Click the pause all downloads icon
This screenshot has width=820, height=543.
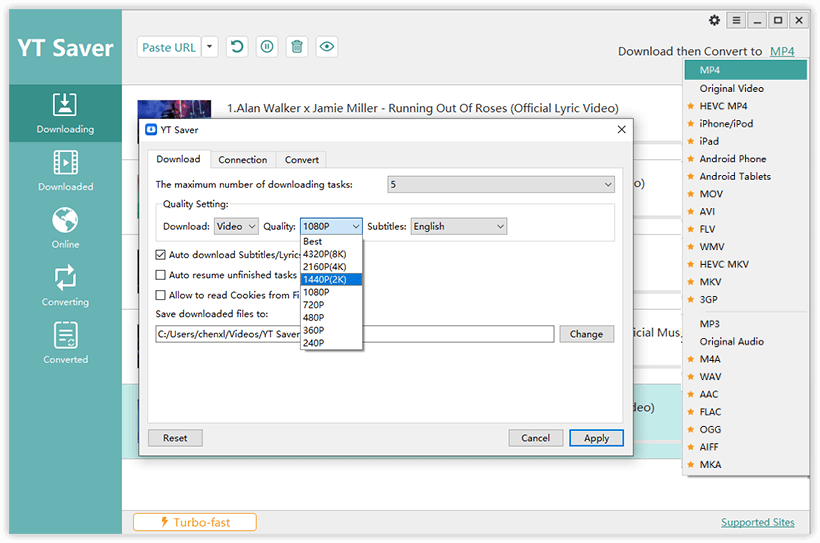point(267,47)
